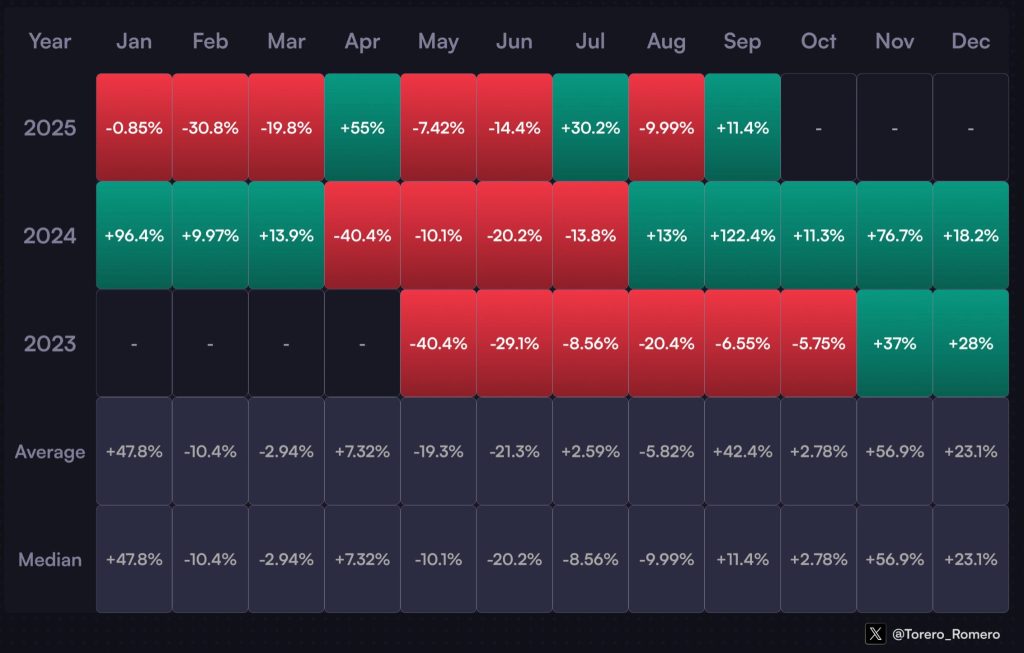1024x653 pixels.
Task: Select the Sep column header
Action: 742,41
